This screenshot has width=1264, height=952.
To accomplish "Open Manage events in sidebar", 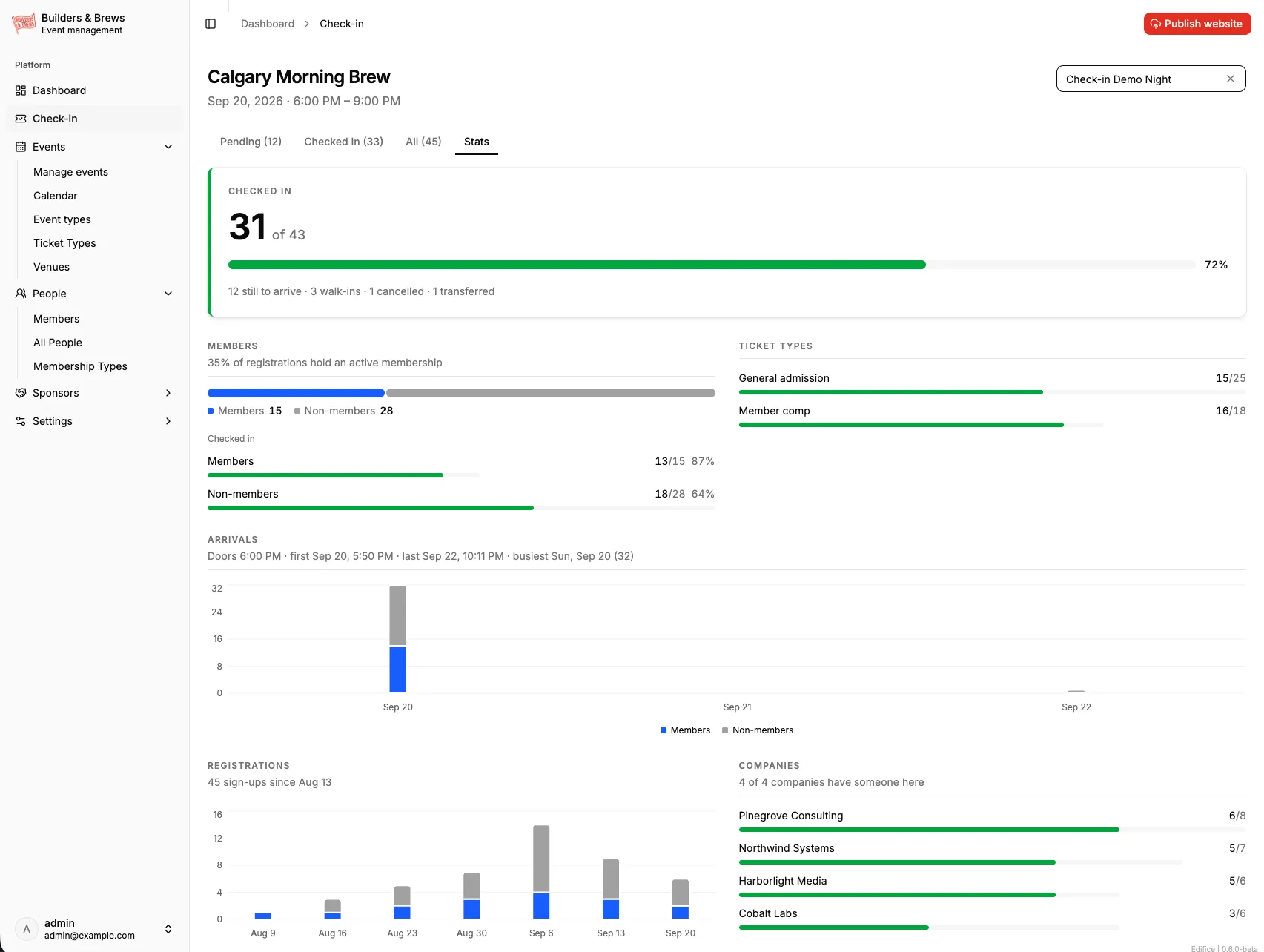I will pyautogui.click(x=70, y=172).
